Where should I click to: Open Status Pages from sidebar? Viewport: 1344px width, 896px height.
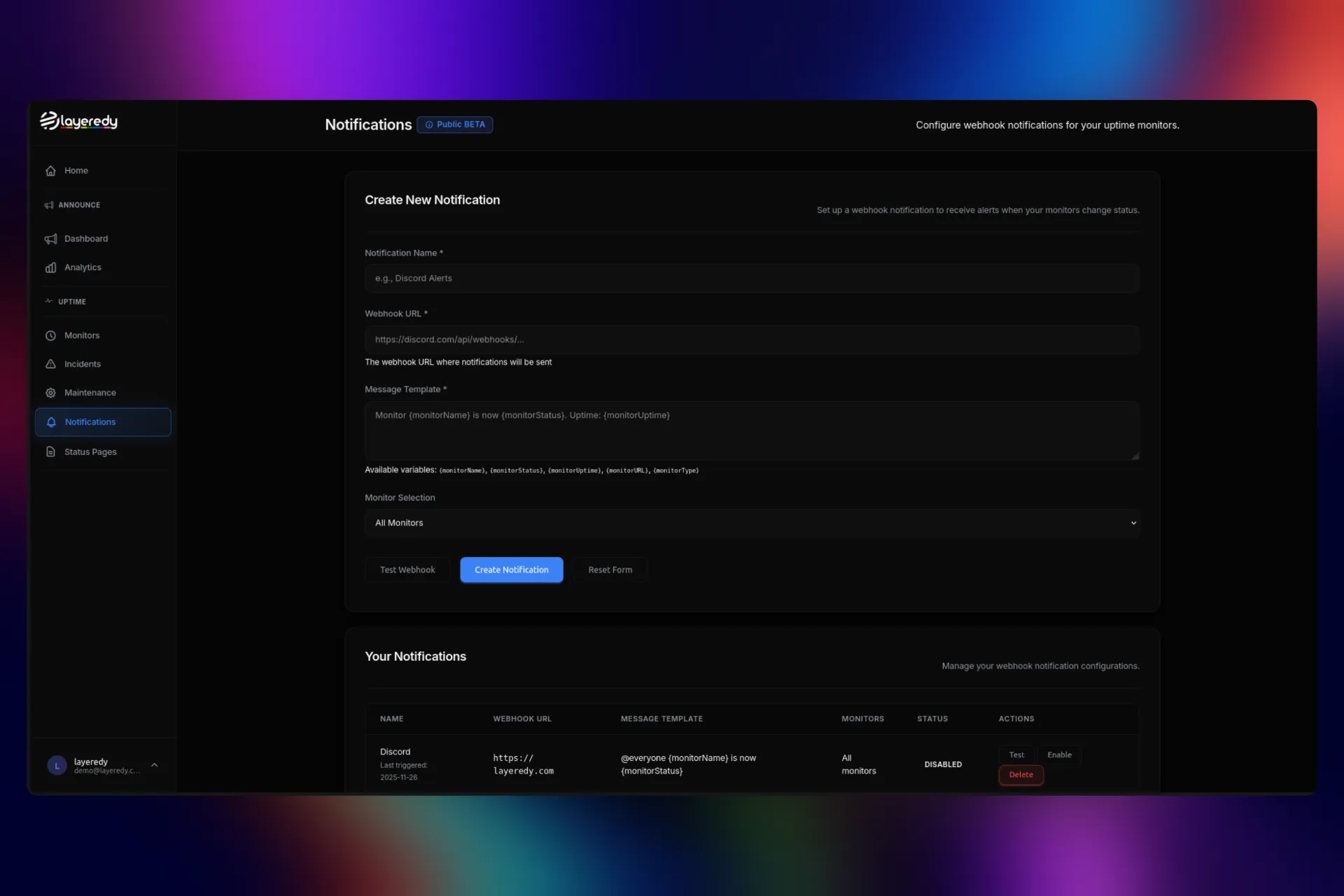[90, 451]
